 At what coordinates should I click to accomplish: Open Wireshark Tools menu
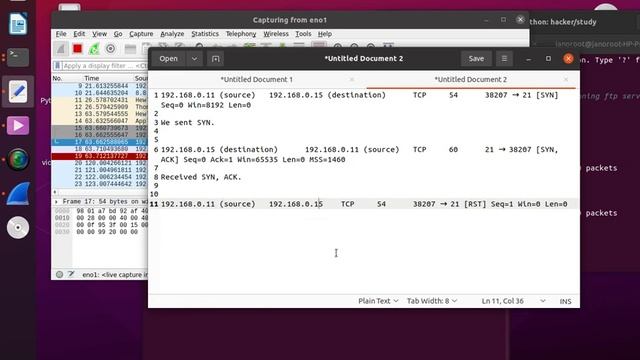(303, 34)
